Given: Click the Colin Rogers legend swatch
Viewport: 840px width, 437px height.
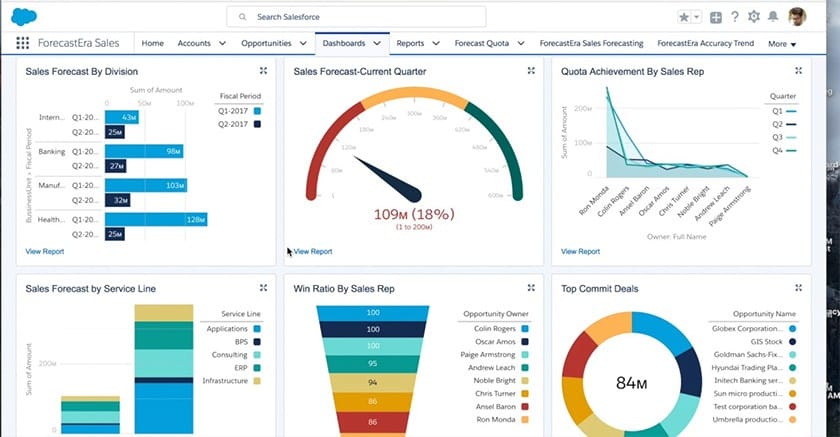Looking at the screenshot, I should [x=525, y=329].
